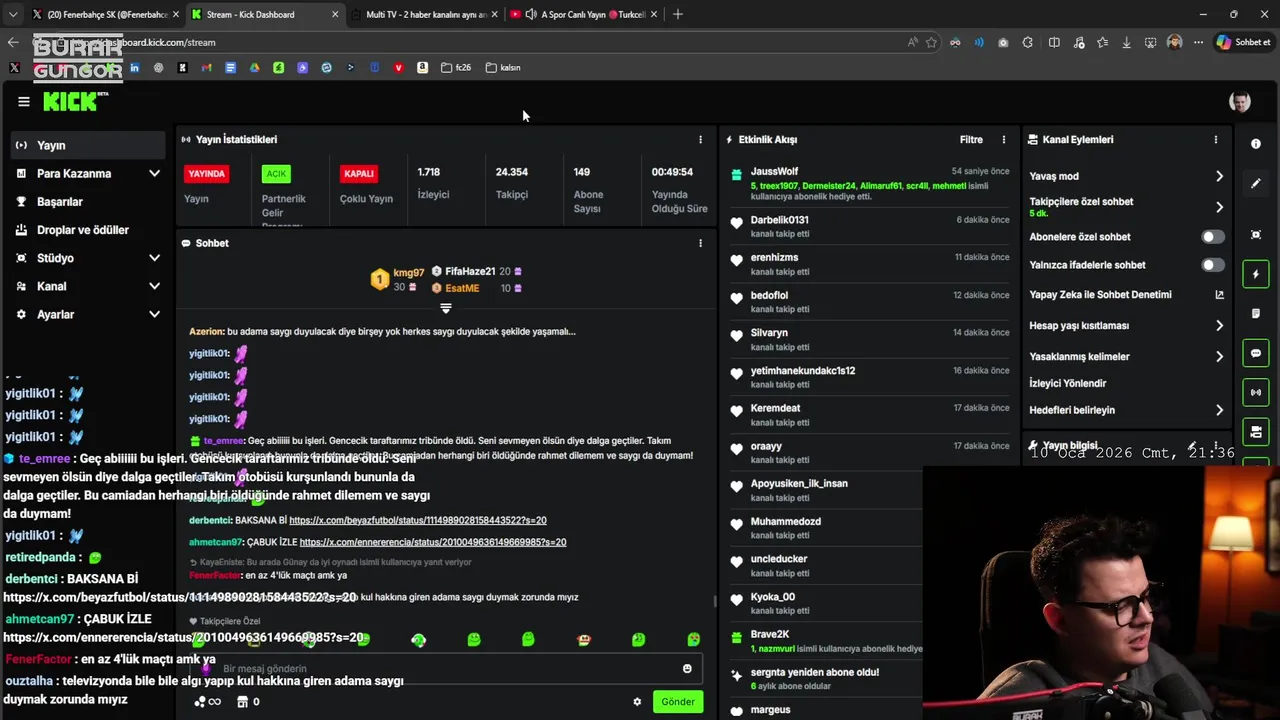Switch to A Spor Canlı Yayın tab
This screenshot has width=1280, height=720.
584,14
